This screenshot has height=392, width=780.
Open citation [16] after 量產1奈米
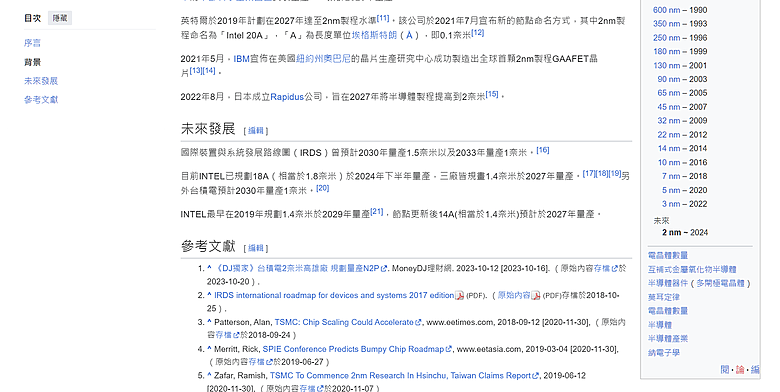543,150
